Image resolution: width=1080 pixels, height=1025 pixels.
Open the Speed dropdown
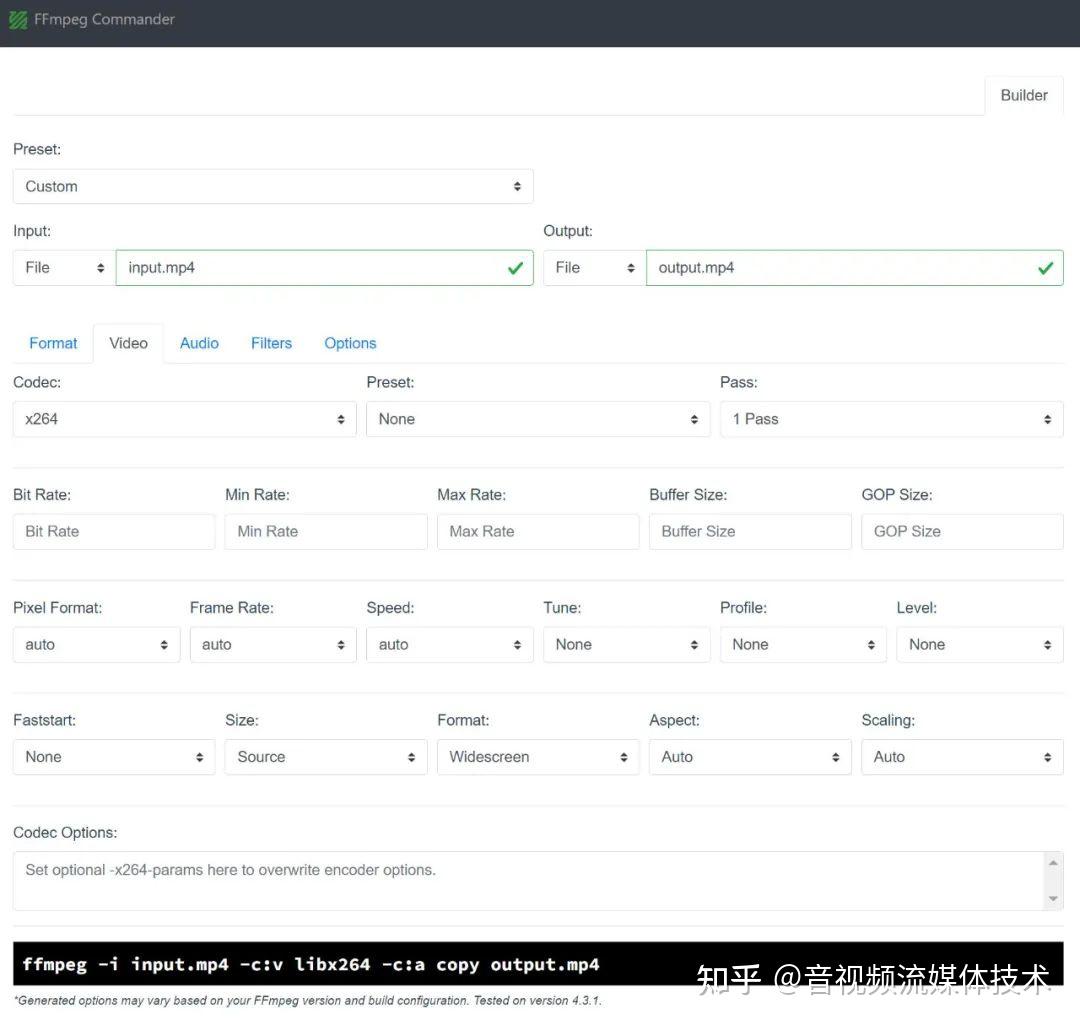coord(450,644)
